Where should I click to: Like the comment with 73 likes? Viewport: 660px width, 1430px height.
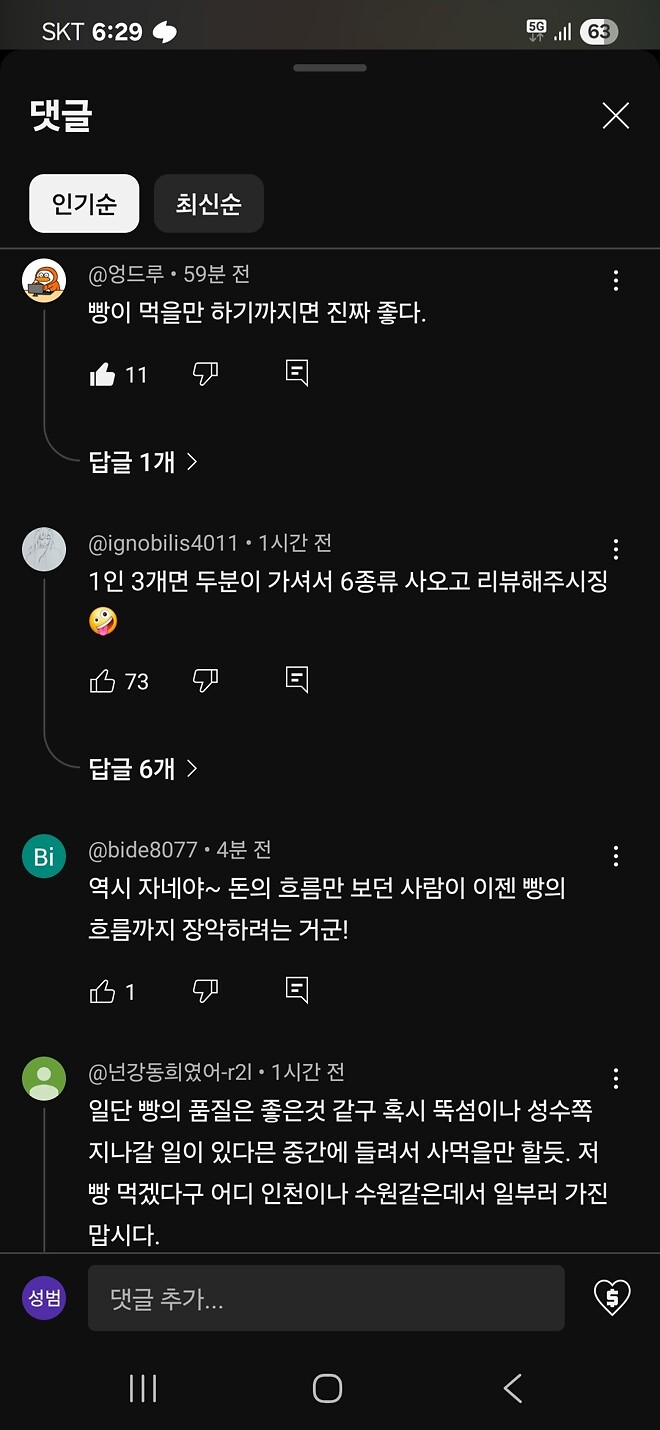[103, 679]
